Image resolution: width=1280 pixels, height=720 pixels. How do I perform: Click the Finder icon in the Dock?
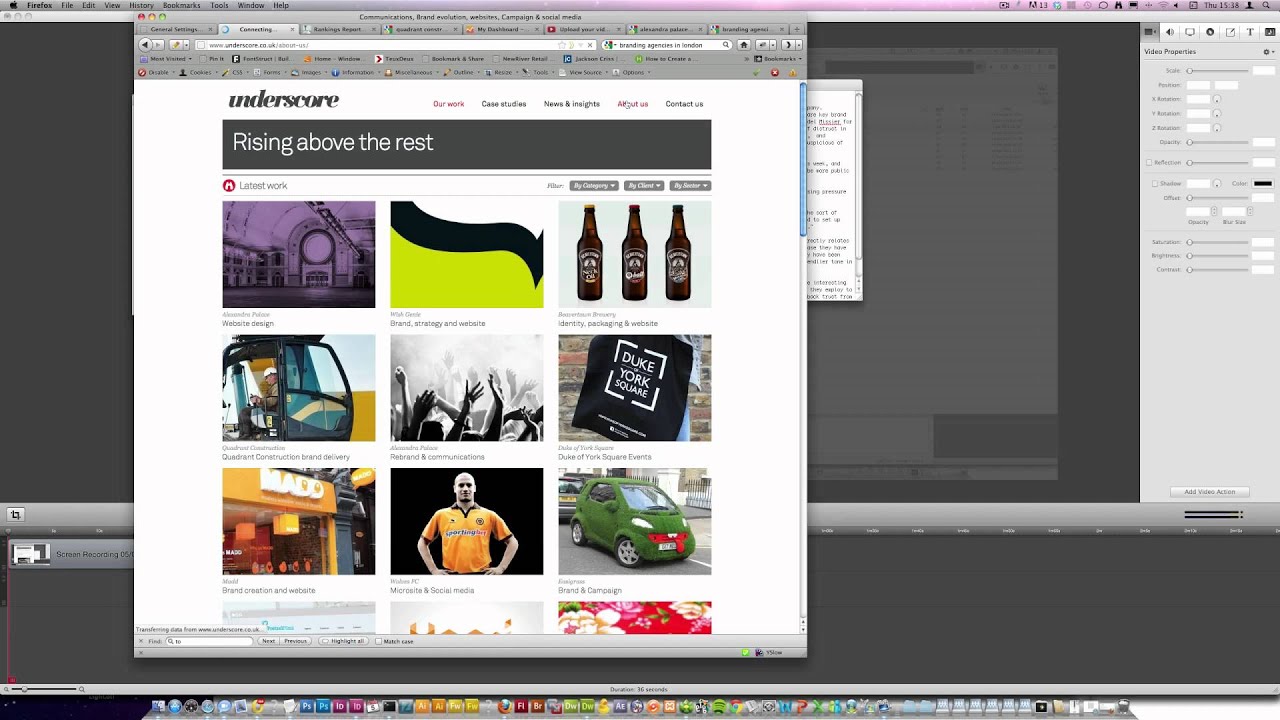click(x=159, y=707)
